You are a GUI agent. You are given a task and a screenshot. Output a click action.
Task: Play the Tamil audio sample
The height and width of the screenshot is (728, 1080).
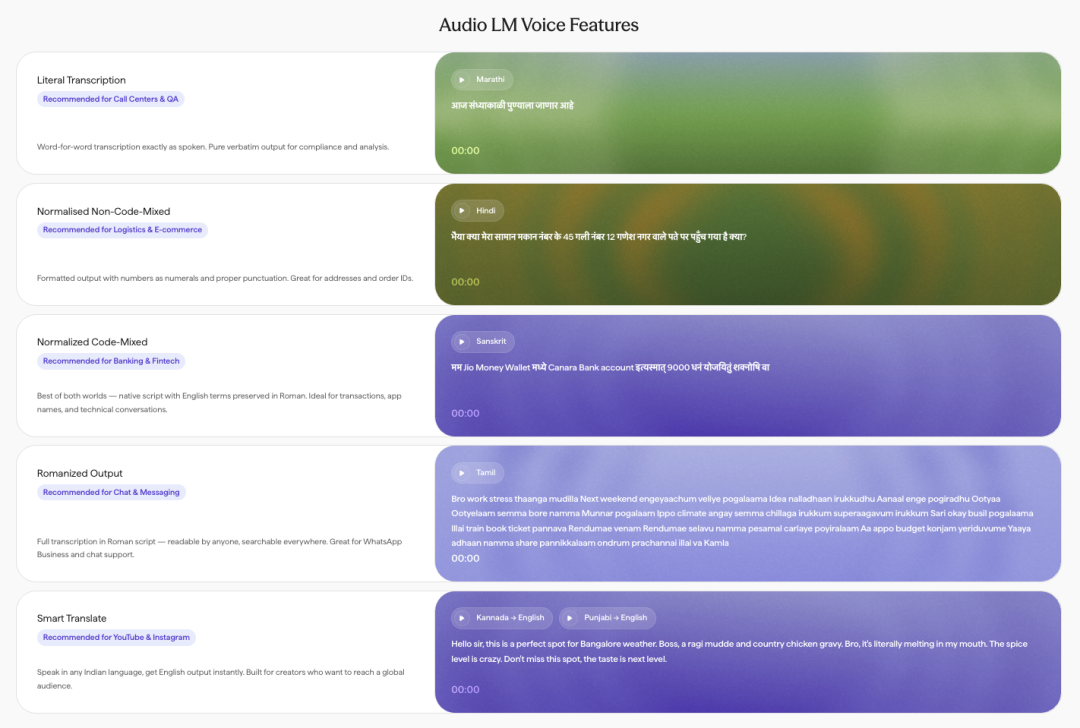pyautogui.click(x=477, y=472)
